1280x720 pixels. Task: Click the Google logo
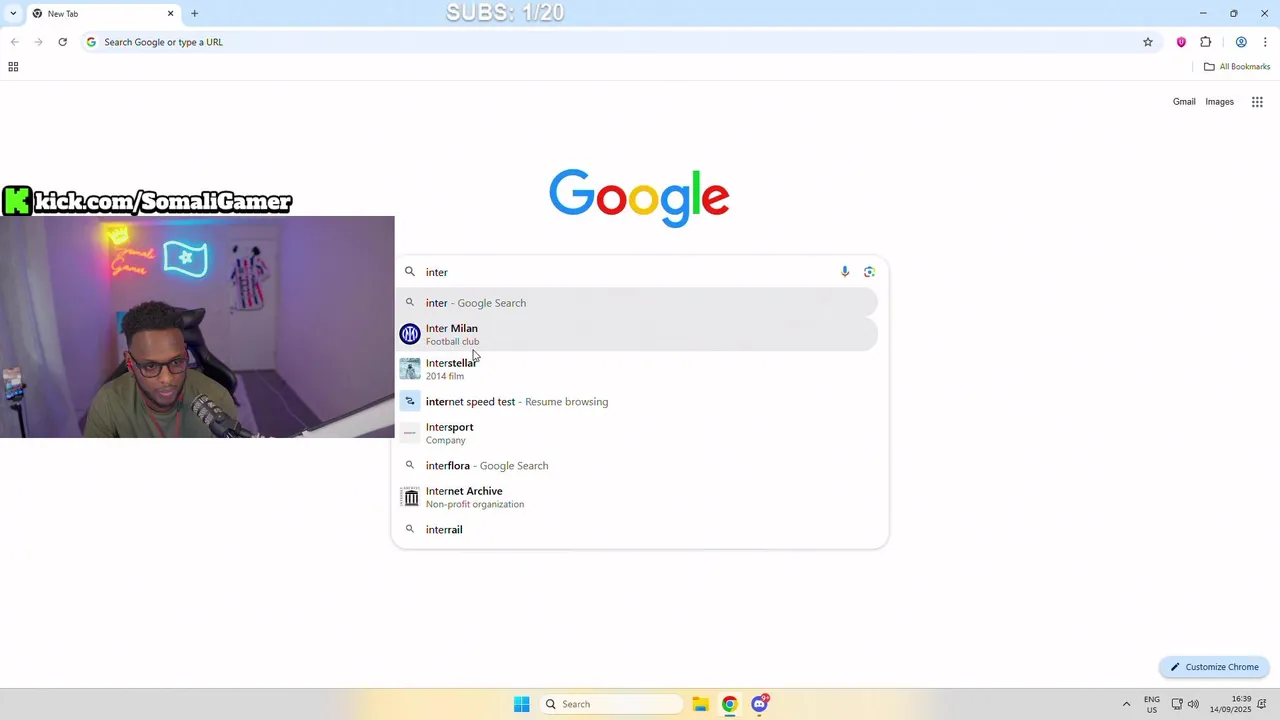[639, 197]
